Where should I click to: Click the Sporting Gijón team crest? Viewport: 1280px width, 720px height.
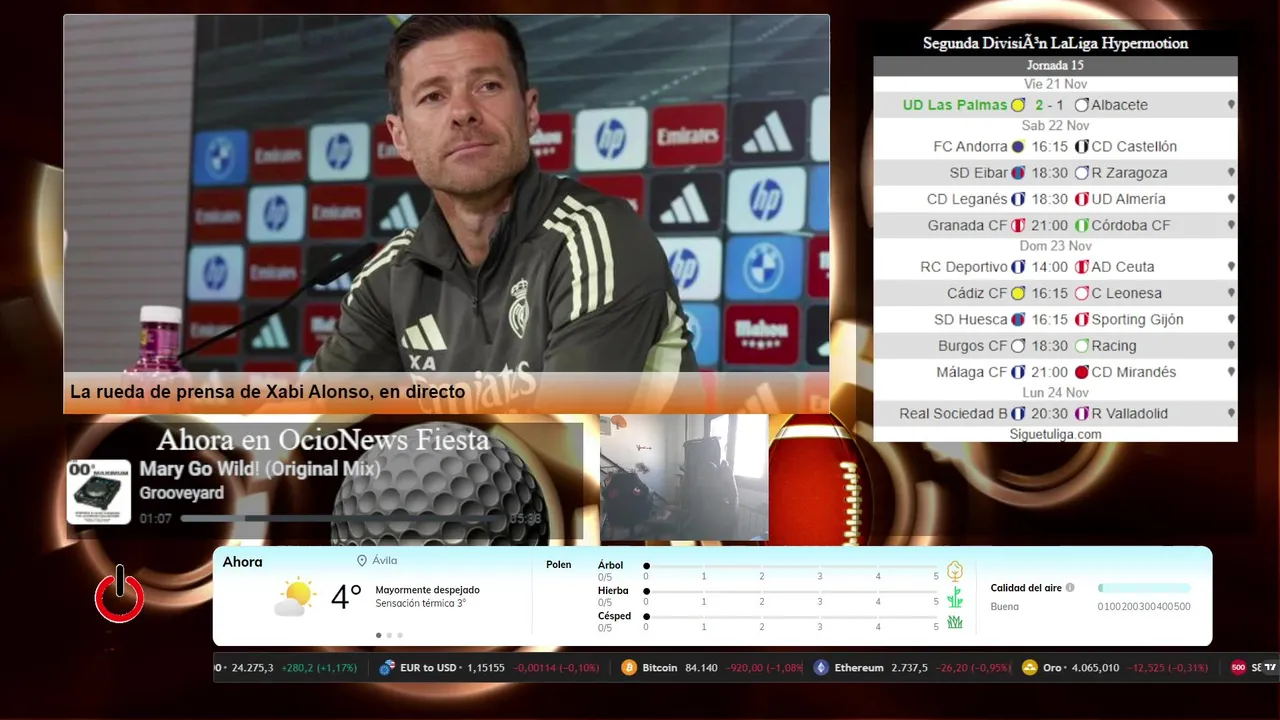click(1081, 320)
